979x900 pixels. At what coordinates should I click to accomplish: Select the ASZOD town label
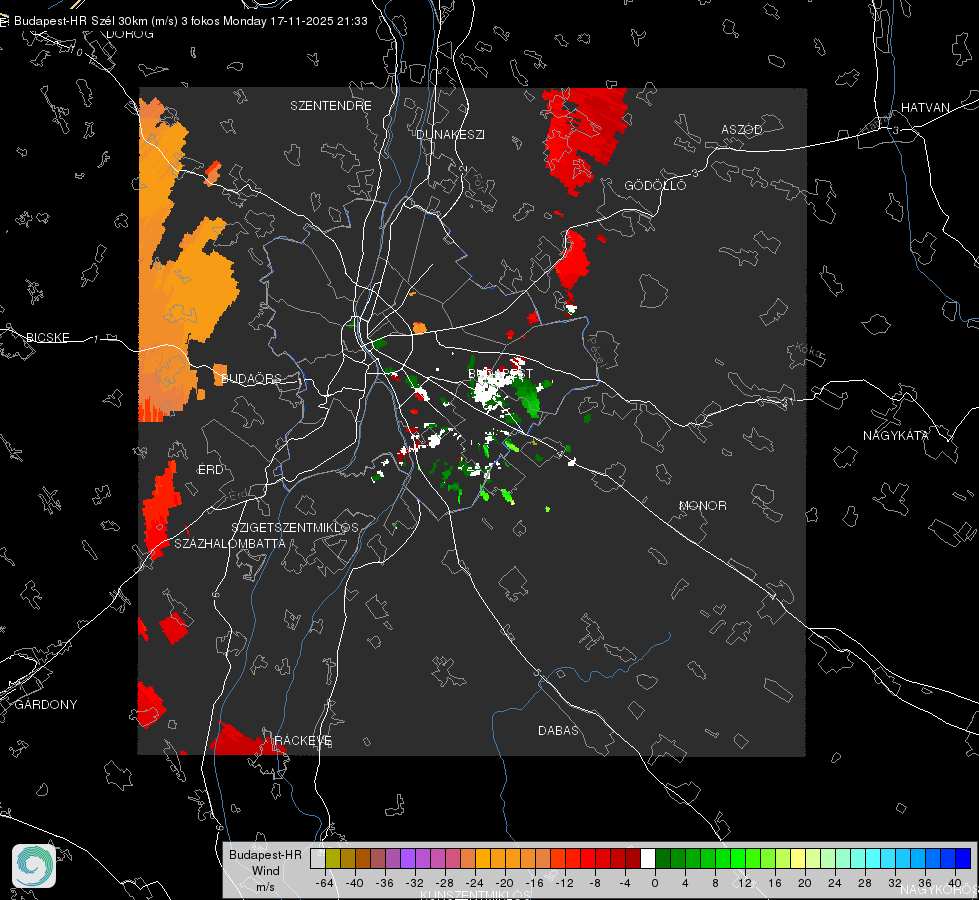click(742, 129)
